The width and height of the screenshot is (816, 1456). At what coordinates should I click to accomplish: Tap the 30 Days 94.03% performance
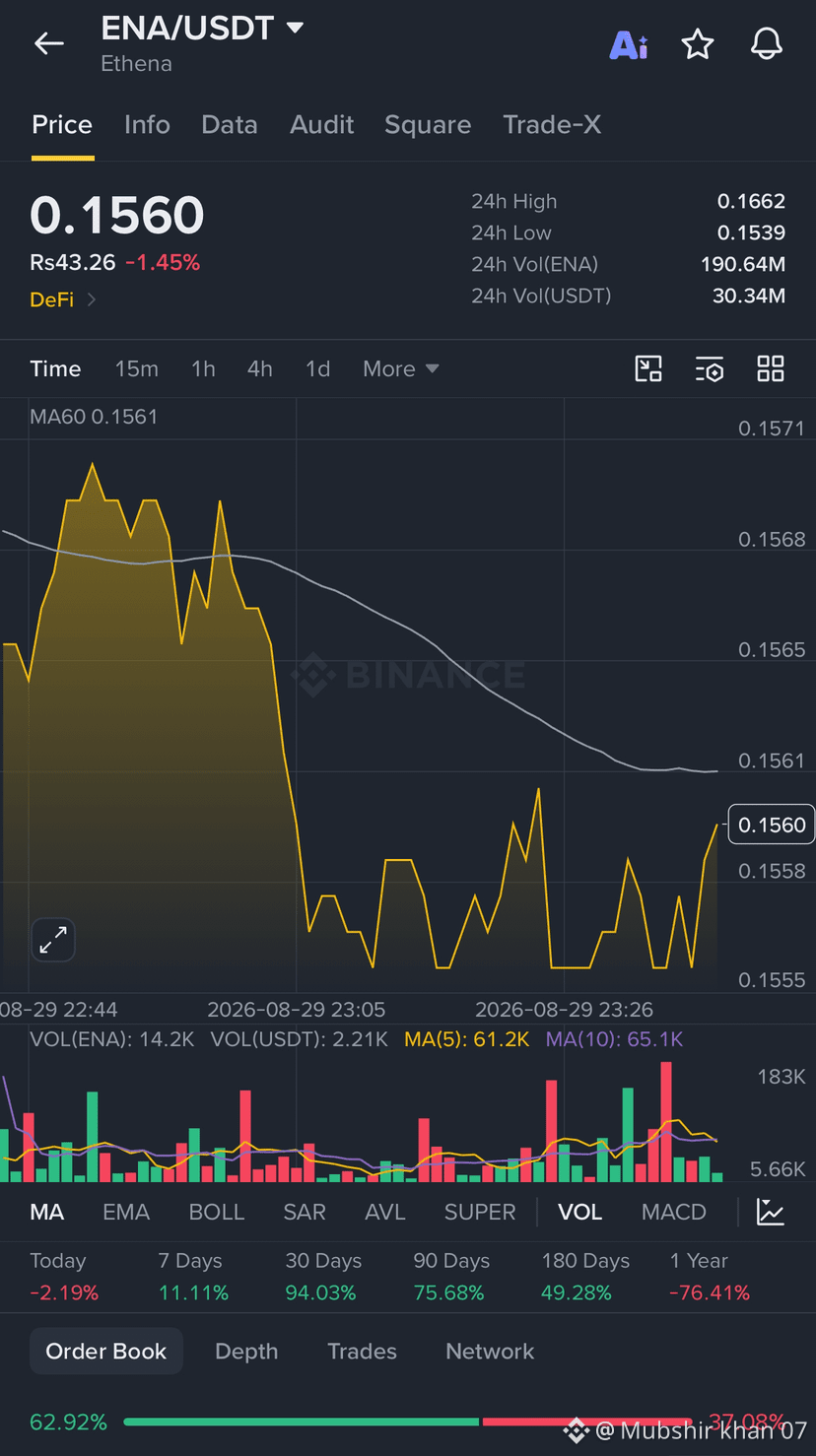click(x=323, y=1277)
